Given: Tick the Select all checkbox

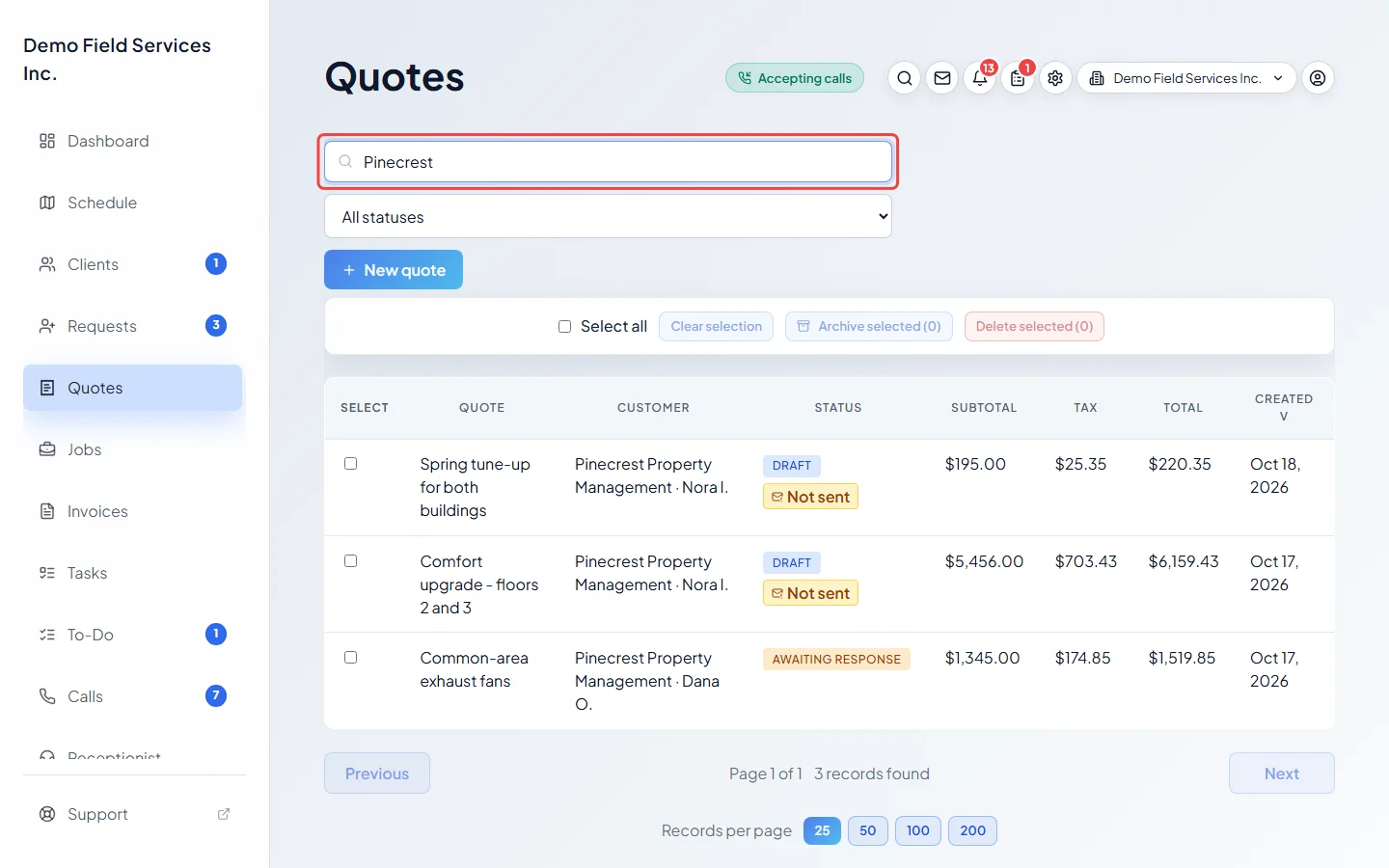Looking at the screenshot, I should click(x=564, y=327).
